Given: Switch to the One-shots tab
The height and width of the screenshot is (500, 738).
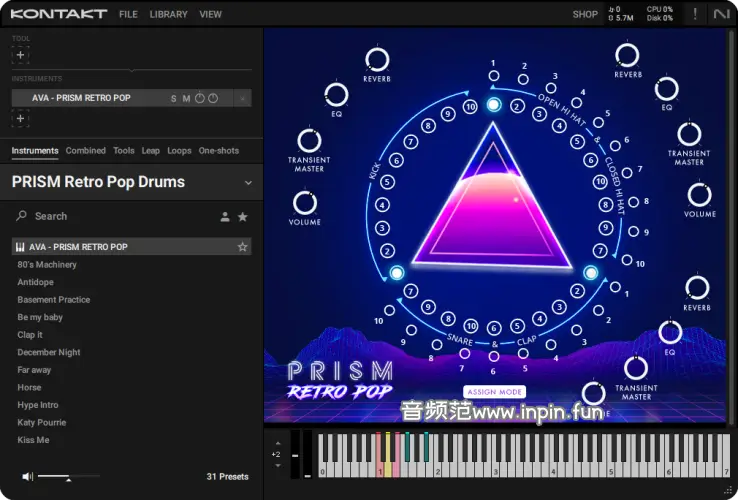Looking at the screenshot, I should pos(218,151).
